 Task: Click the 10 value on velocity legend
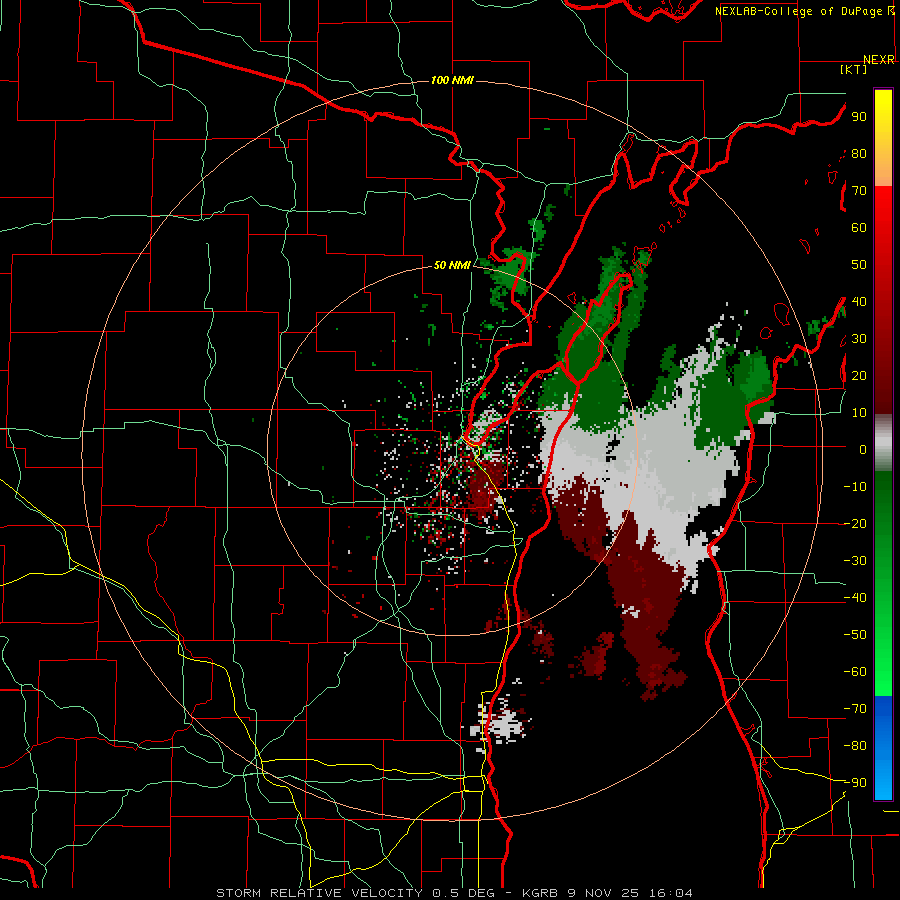[x=859, y=413]
